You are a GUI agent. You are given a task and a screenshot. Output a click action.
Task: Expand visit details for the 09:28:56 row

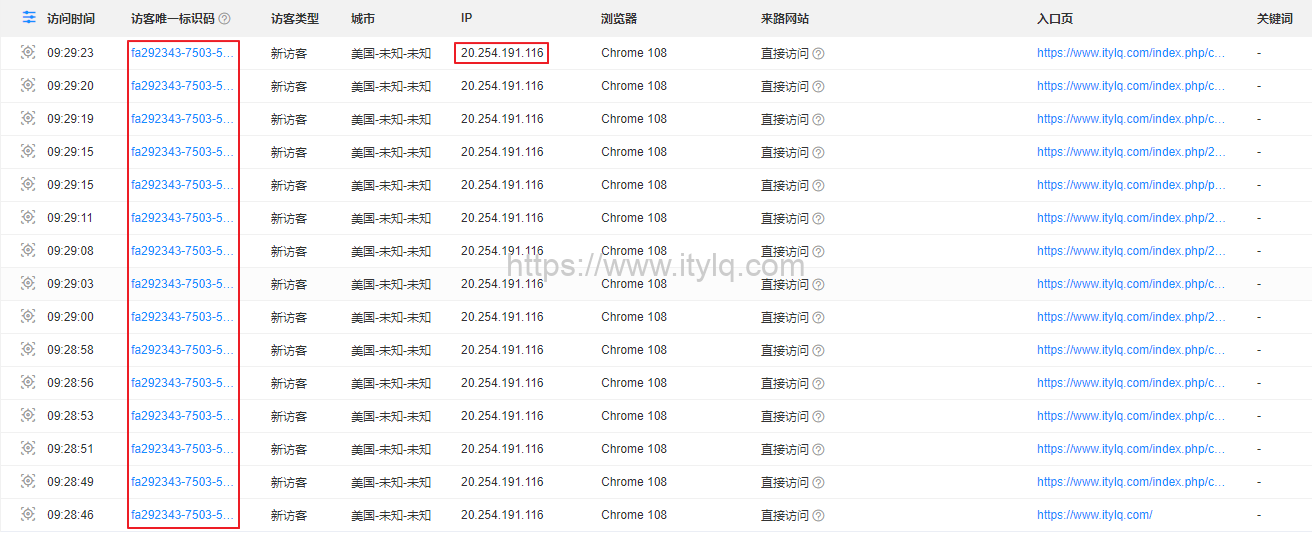pos(28,383)
